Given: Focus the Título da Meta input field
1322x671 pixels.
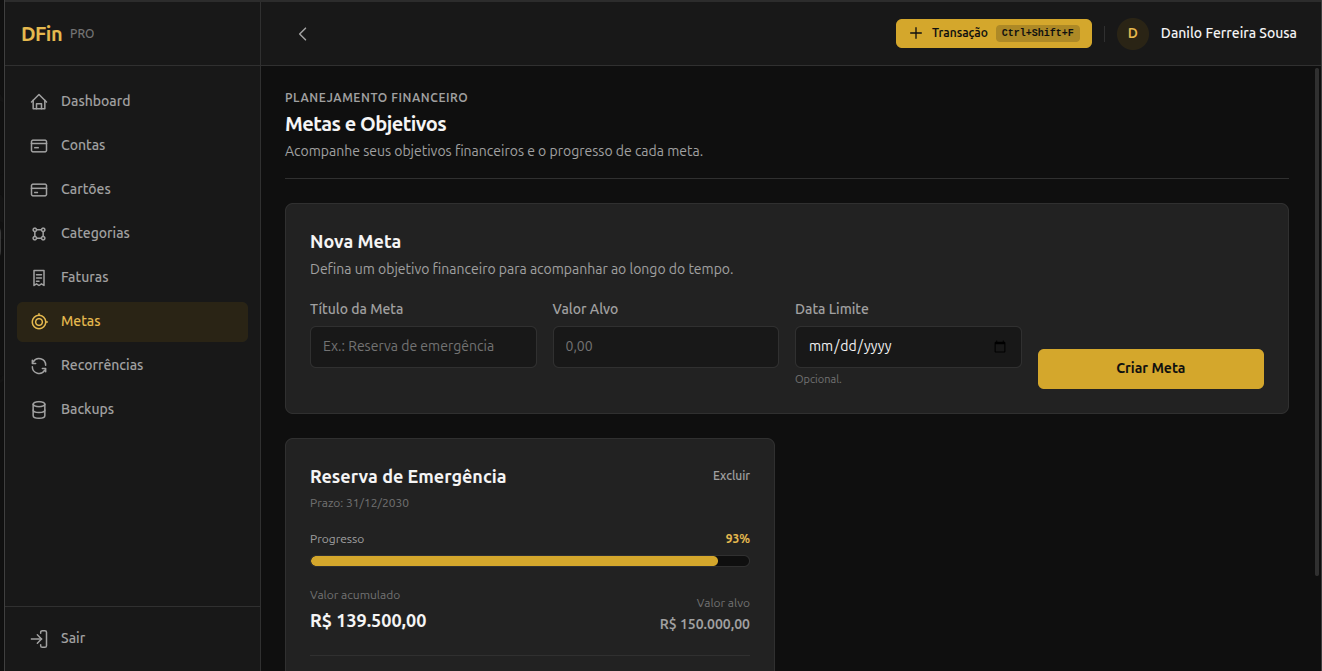Looking at the screenshot, I should 423,346.
